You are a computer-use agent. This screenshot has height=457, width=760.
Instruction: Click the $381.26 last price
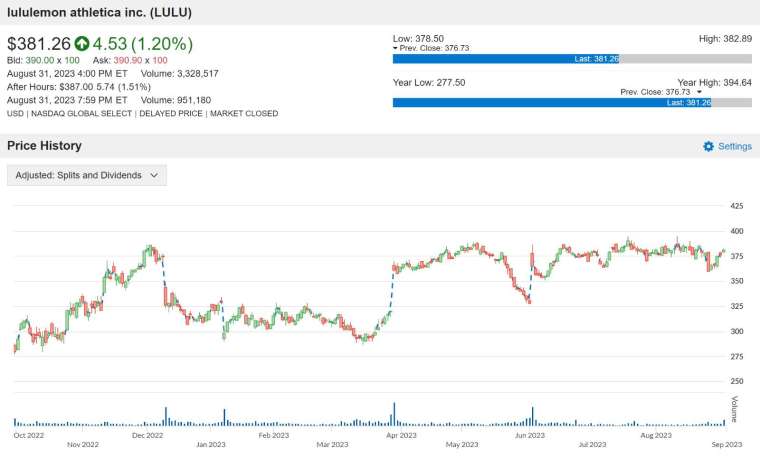pos(39,44)
